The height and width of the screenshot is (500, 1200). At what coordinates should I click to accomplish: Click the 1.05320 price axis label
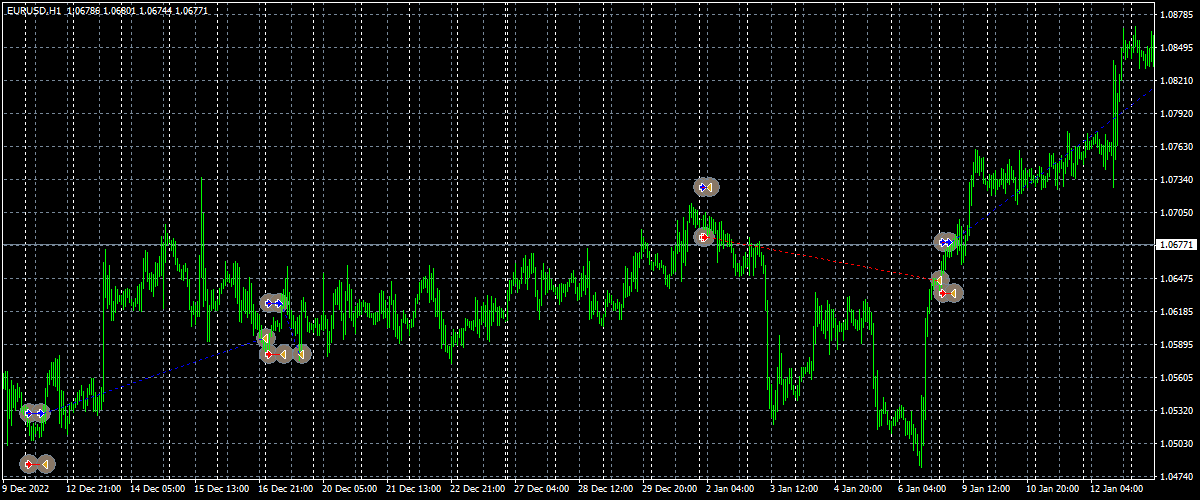1177,410
